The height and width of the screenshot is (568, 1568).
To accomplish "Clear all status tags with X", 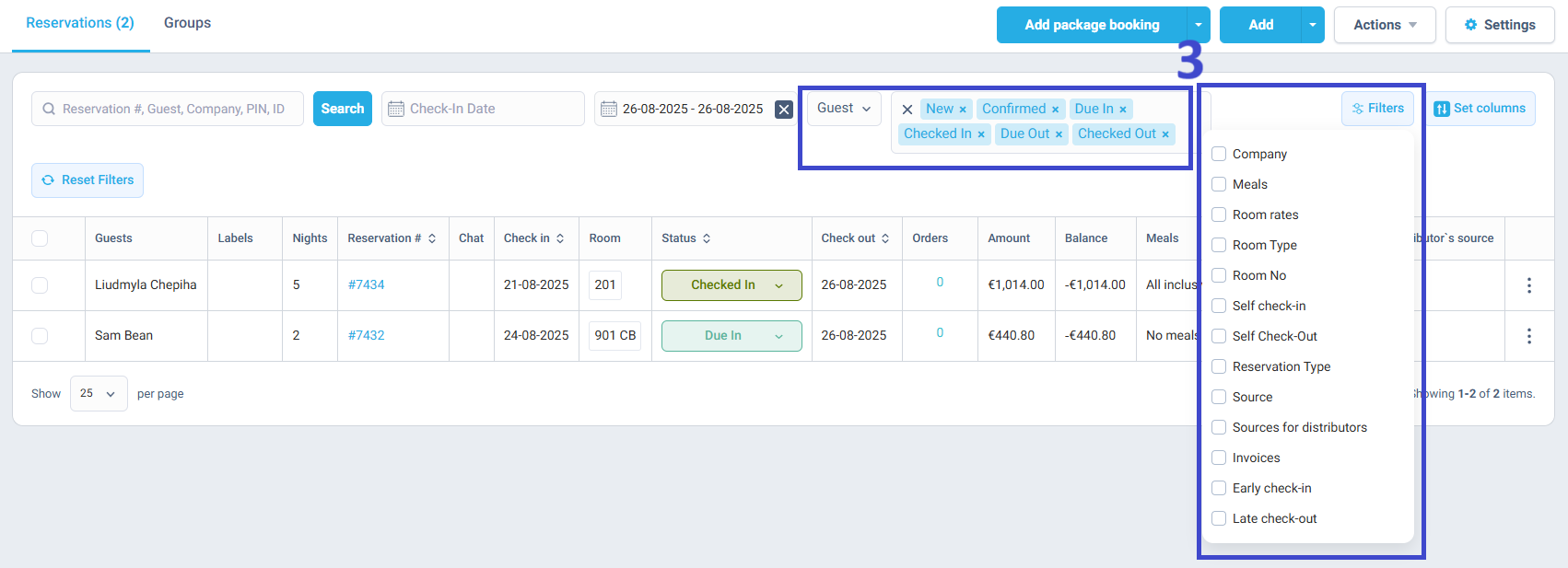I will [907, 109].
